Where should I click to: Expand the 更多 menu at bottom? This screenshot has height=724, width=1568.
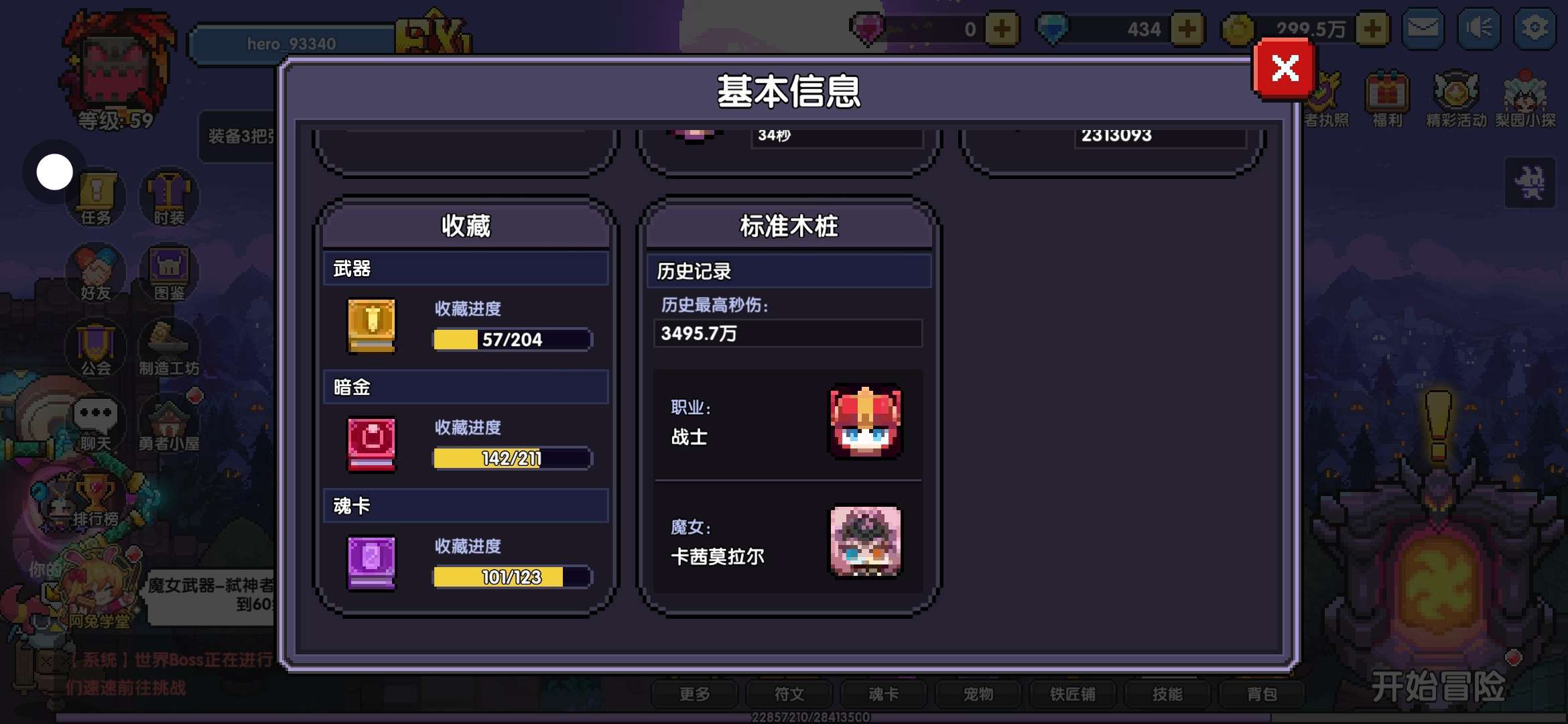(x=695, y=695)
